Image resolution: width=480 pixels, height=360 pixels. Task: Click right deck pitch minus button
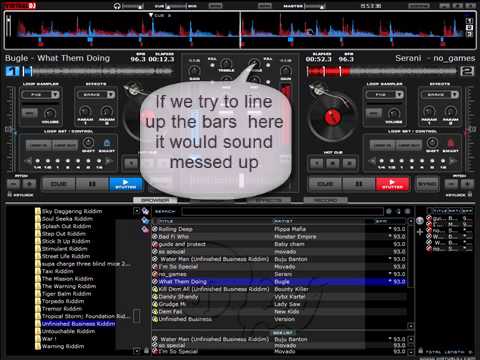451,184
